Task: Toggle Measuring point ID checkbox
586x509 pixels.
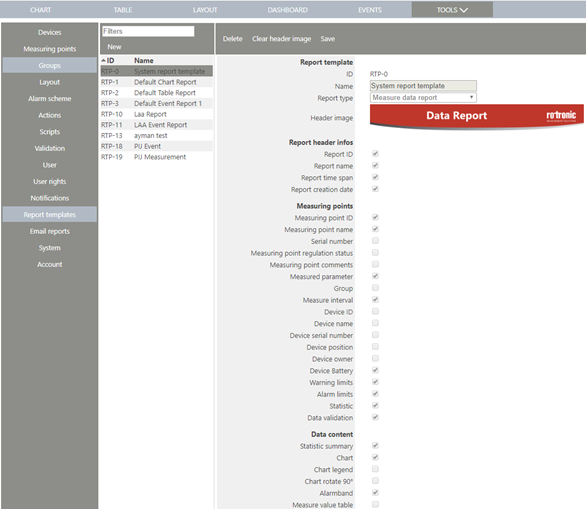Action: (375, 217)
